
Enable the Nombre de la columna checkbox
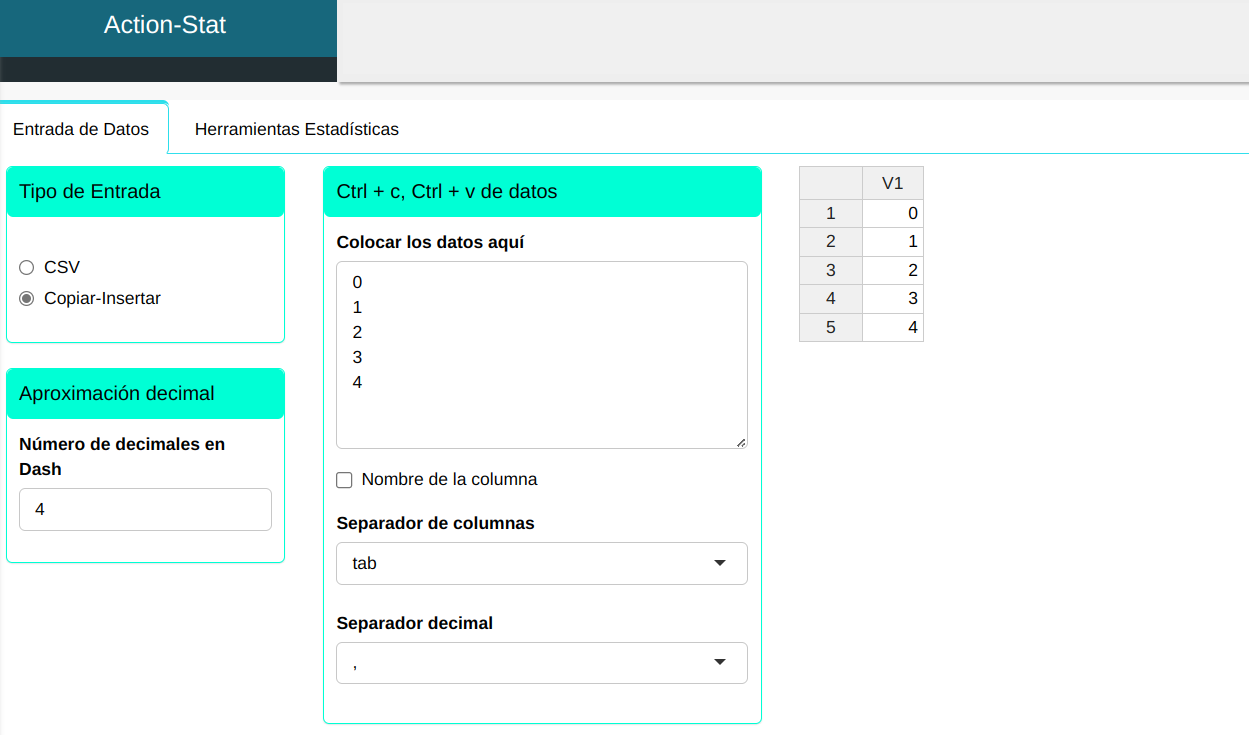345,480
